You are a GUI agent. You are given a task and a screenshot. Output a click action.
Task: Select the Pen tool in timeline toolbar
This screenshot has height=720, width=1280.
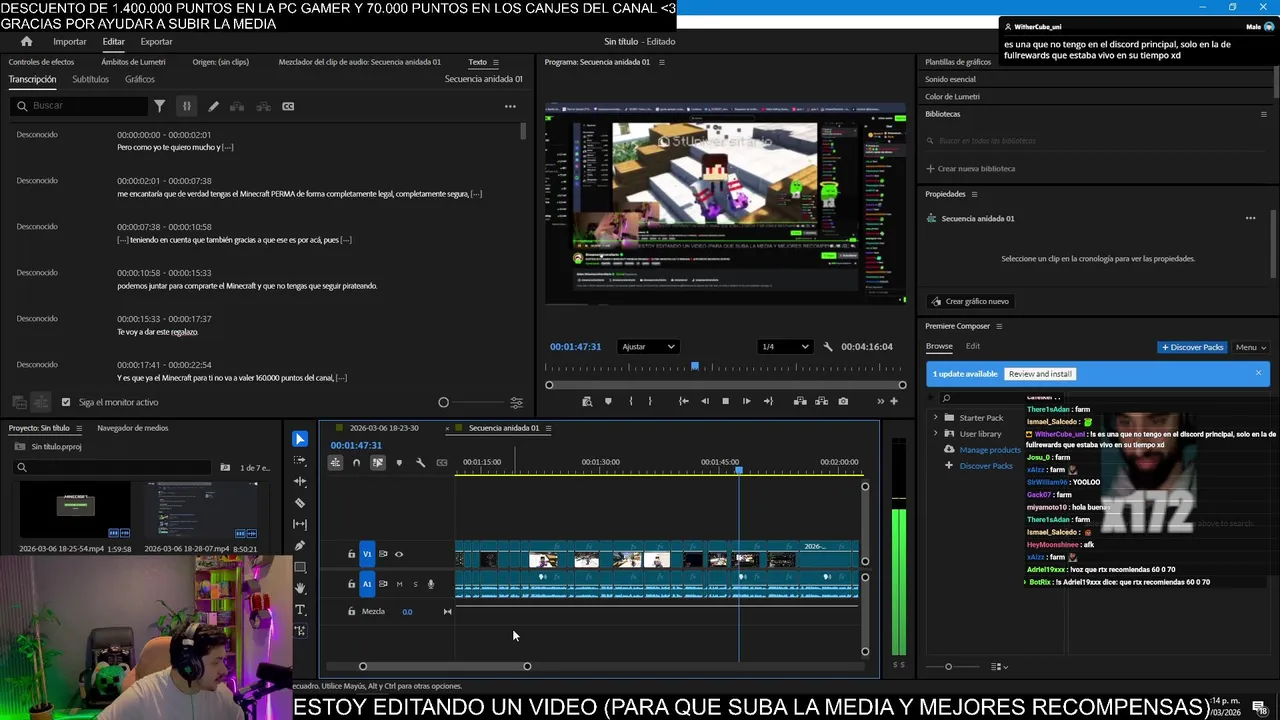tap(300, 546)
